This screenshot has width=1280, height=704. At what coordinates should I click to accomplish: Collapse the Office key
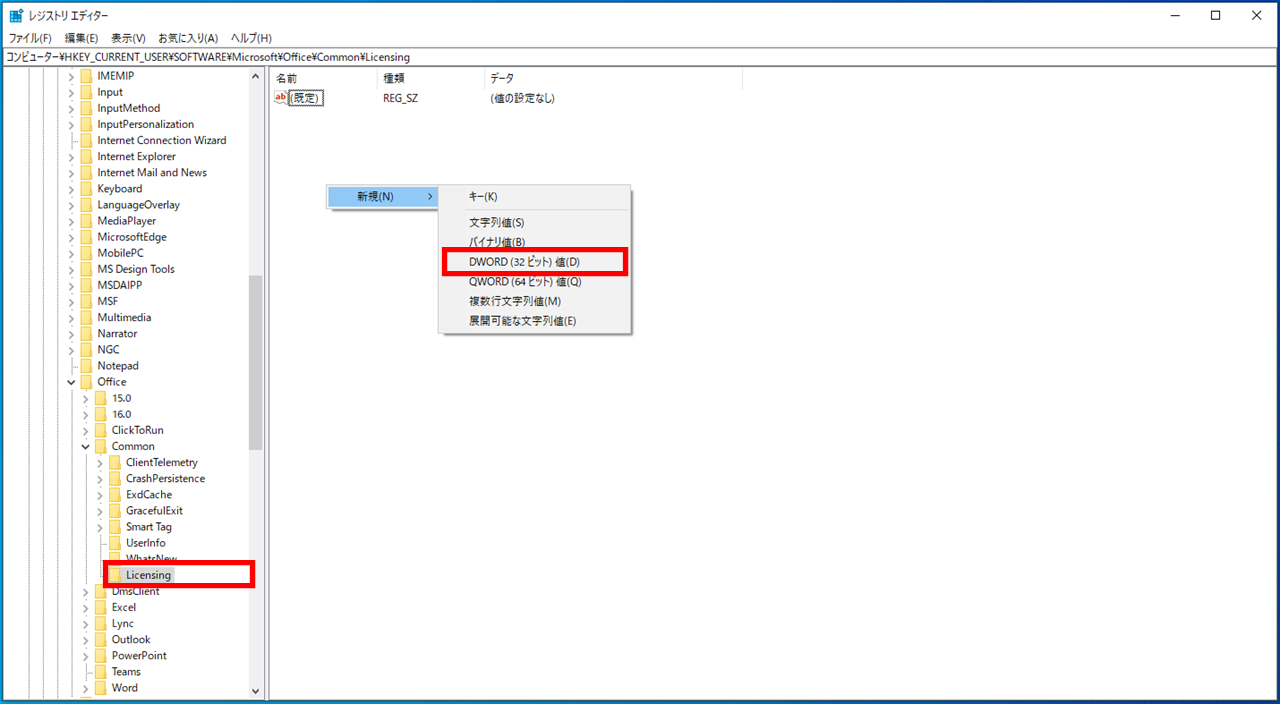point(71,382)
